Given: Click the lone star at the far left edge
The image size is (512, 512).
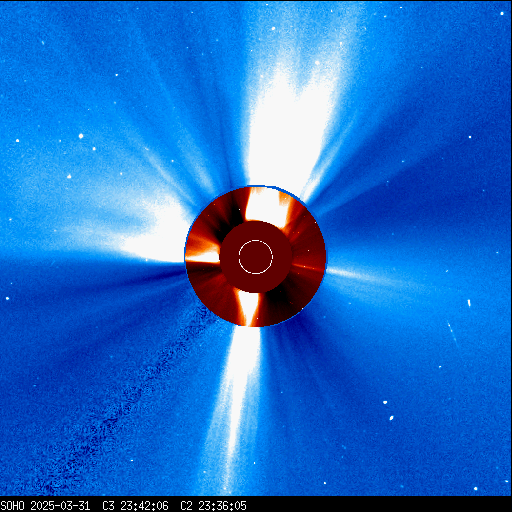Looking at the screenshot, I should [x=7, y=298].
